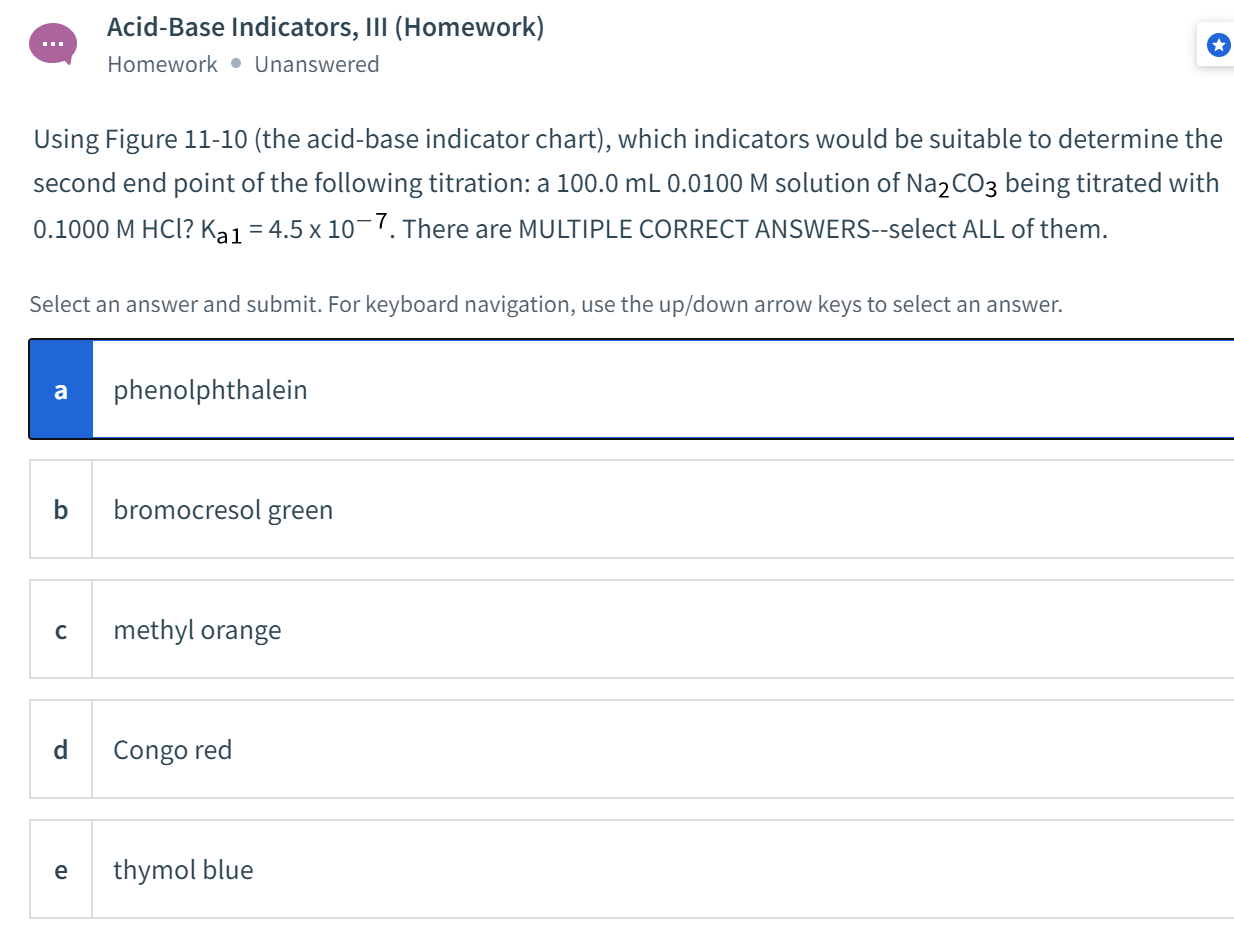This screenshot has width=1234, height=934.
Task: Click the letter badge 'e' next to thymol blue
Action: (x=60, y=869)
